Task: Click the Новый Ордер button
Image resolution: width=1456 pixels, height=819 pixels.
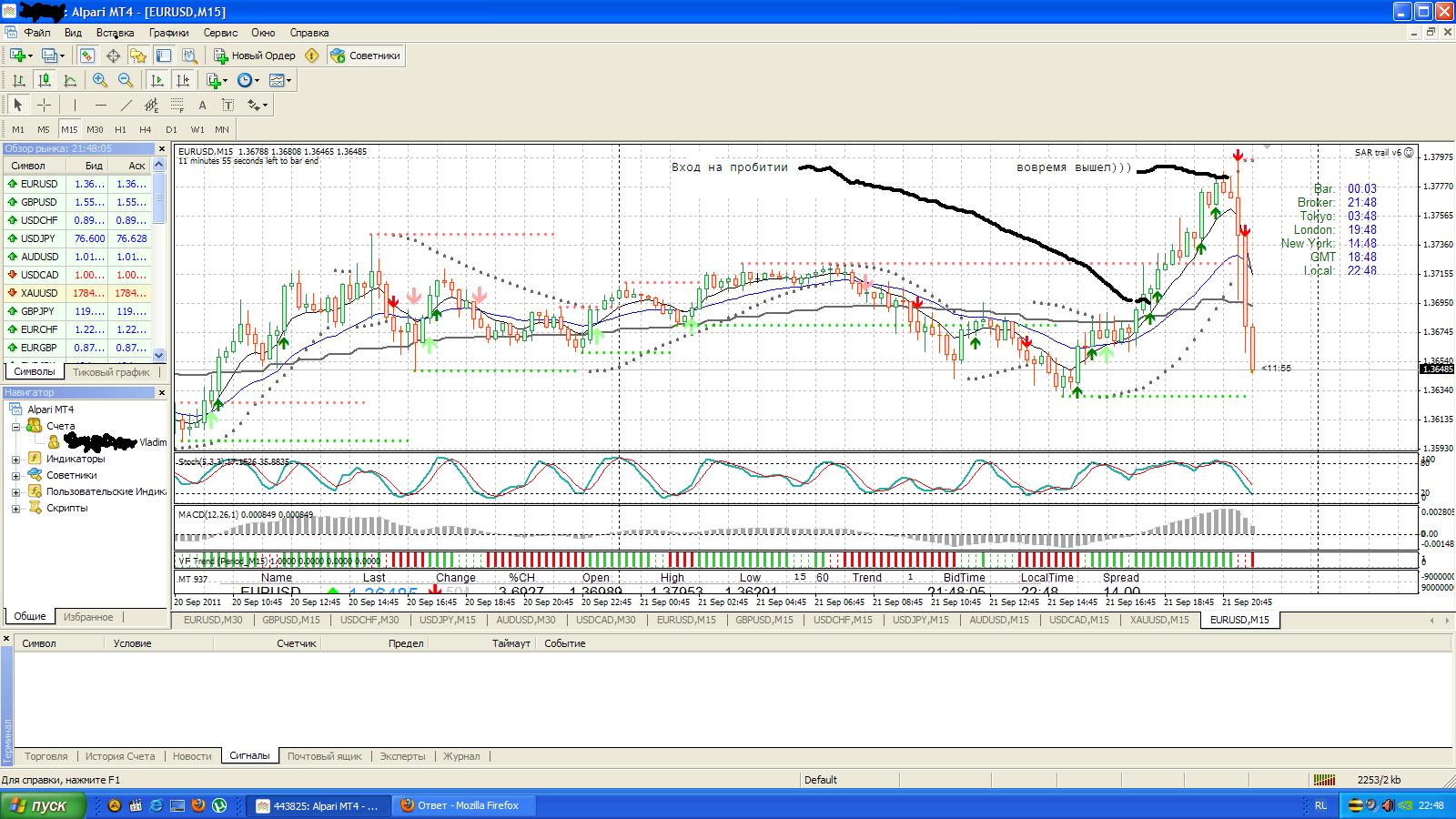Action: [255, 56]
